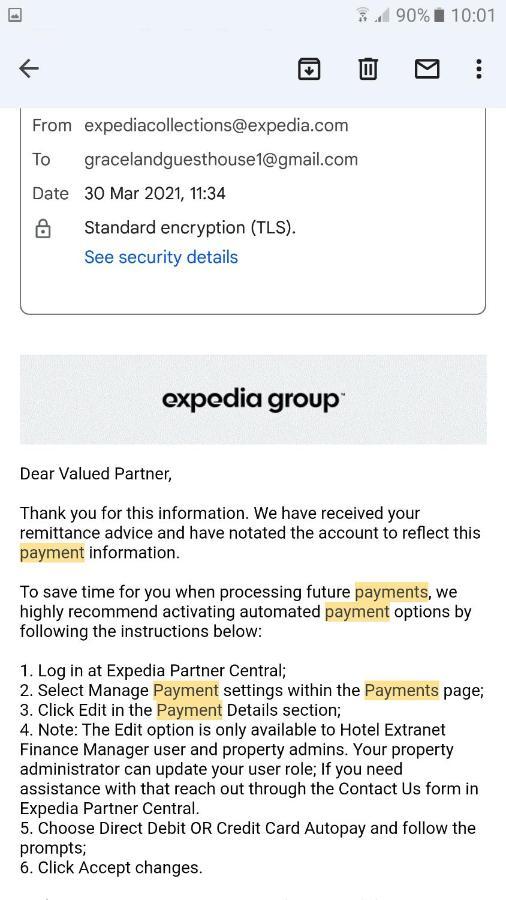The image size is (506, 900).
Task: Tap the date 30 Mar 2021
Action: click(x=131, y=193)
